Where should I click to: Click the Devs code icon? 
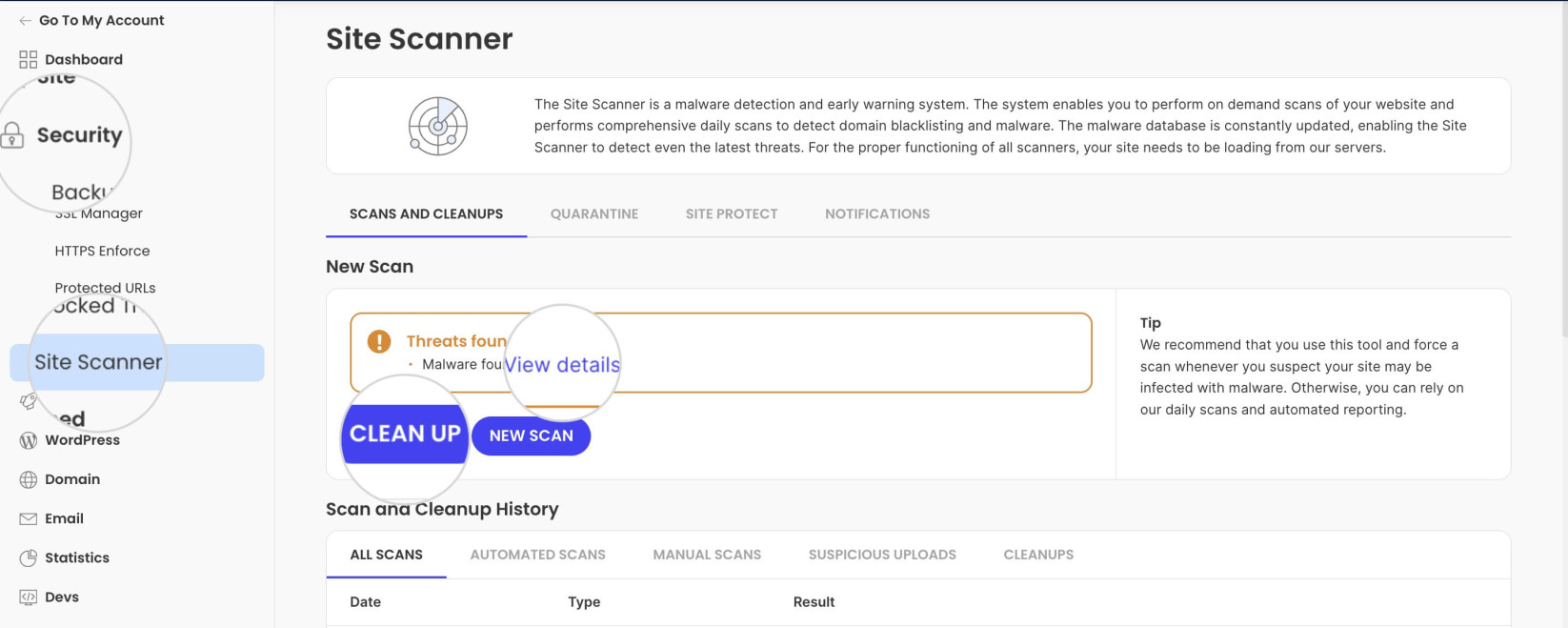pyautogui.click(x=29, y=598)
